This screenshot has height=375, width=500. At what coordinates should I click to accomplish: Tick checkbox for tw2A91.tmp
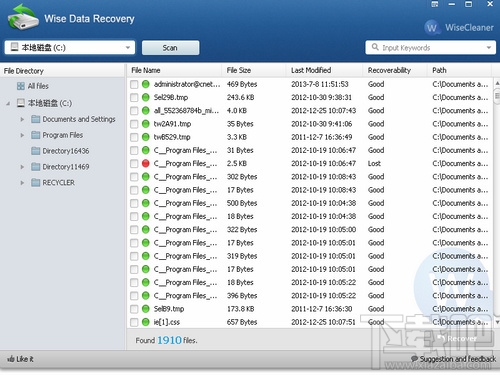(134, 124)
